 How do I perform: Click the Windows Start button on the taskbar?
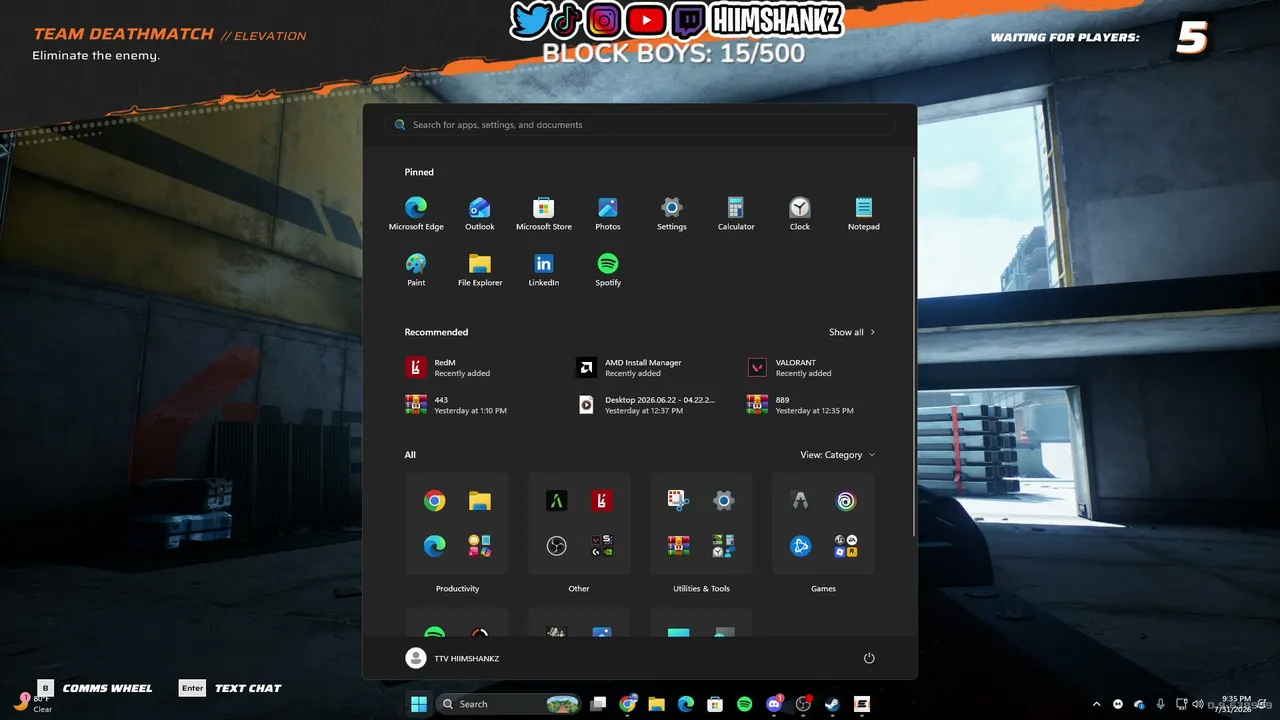418,704
